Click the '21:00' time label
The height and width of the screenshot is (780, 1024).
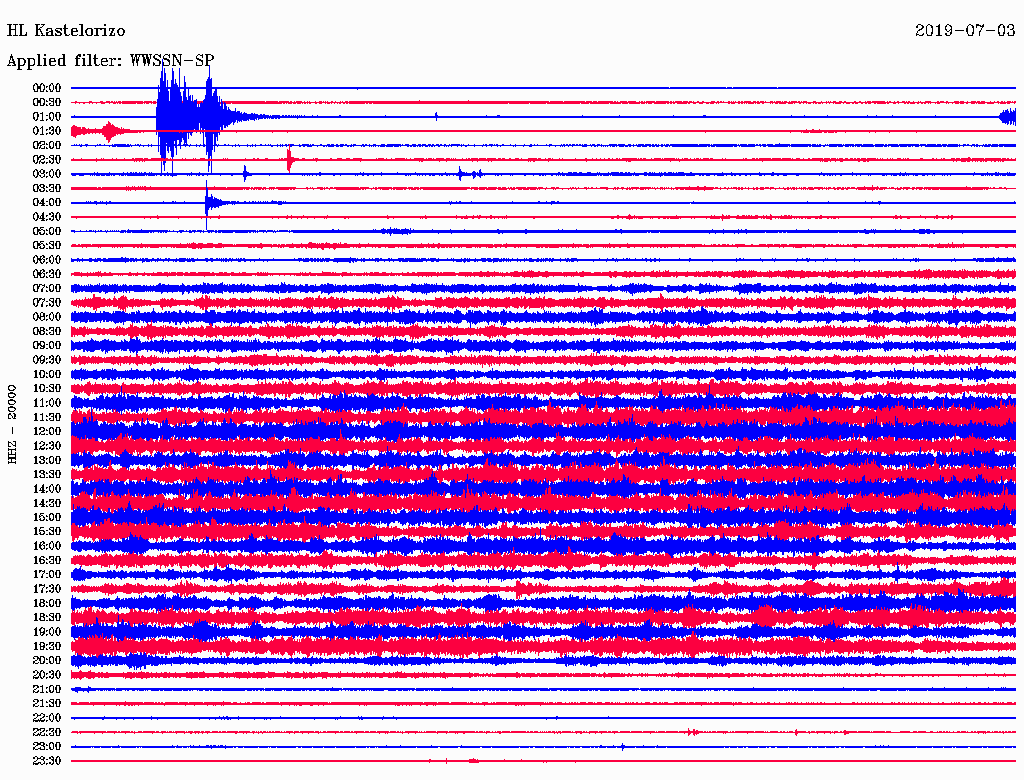point(47,689)
